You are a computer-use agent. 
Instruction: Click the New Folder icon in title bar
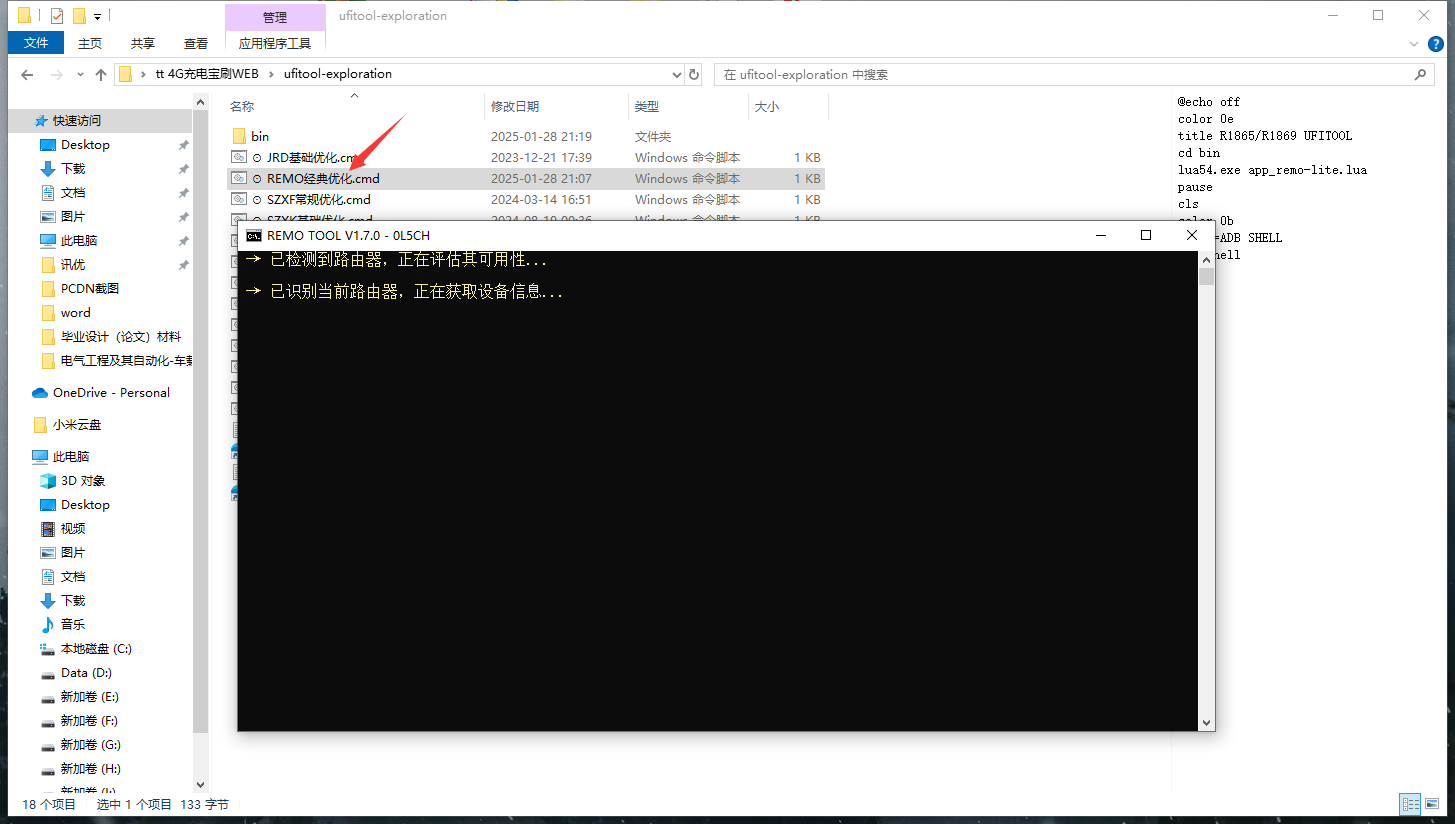[79, 15]
